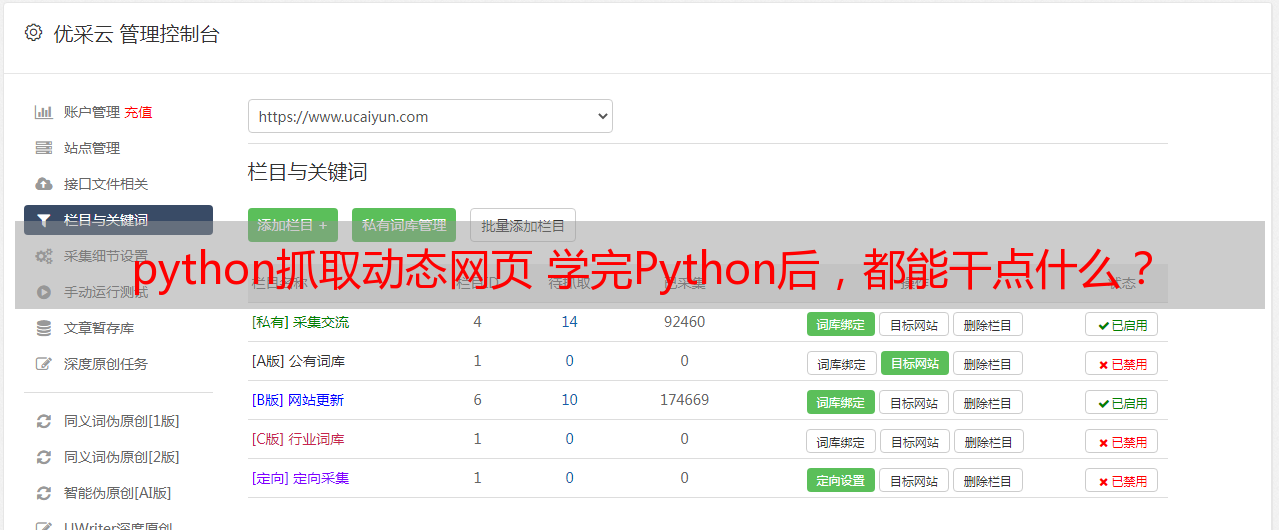Click the cloud upload icon for 接口文件相关
This screenshot has width=1279, height=530.
click(44, 184)
